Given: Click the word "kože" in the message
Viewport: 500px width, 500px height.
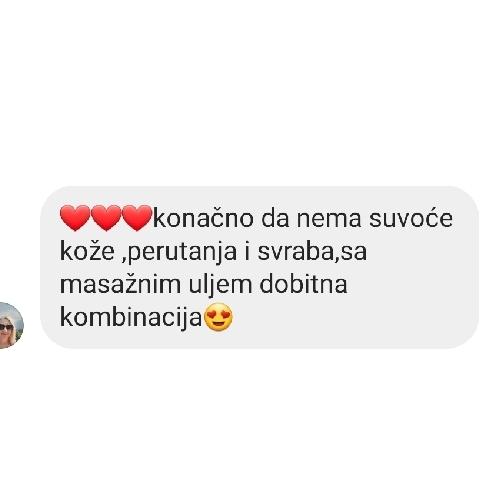Looking at the screenshot, I should coord(87,252).
